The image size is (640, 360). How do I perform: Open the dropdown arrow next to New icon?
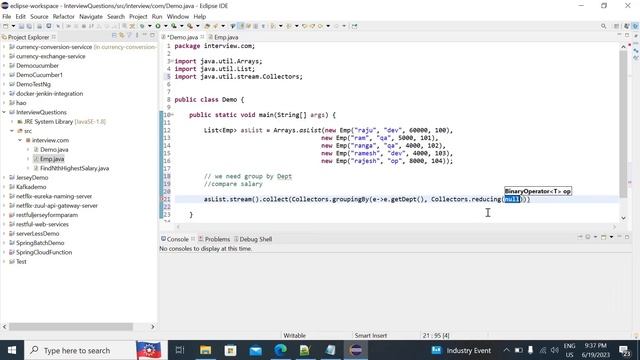[13, 26]
